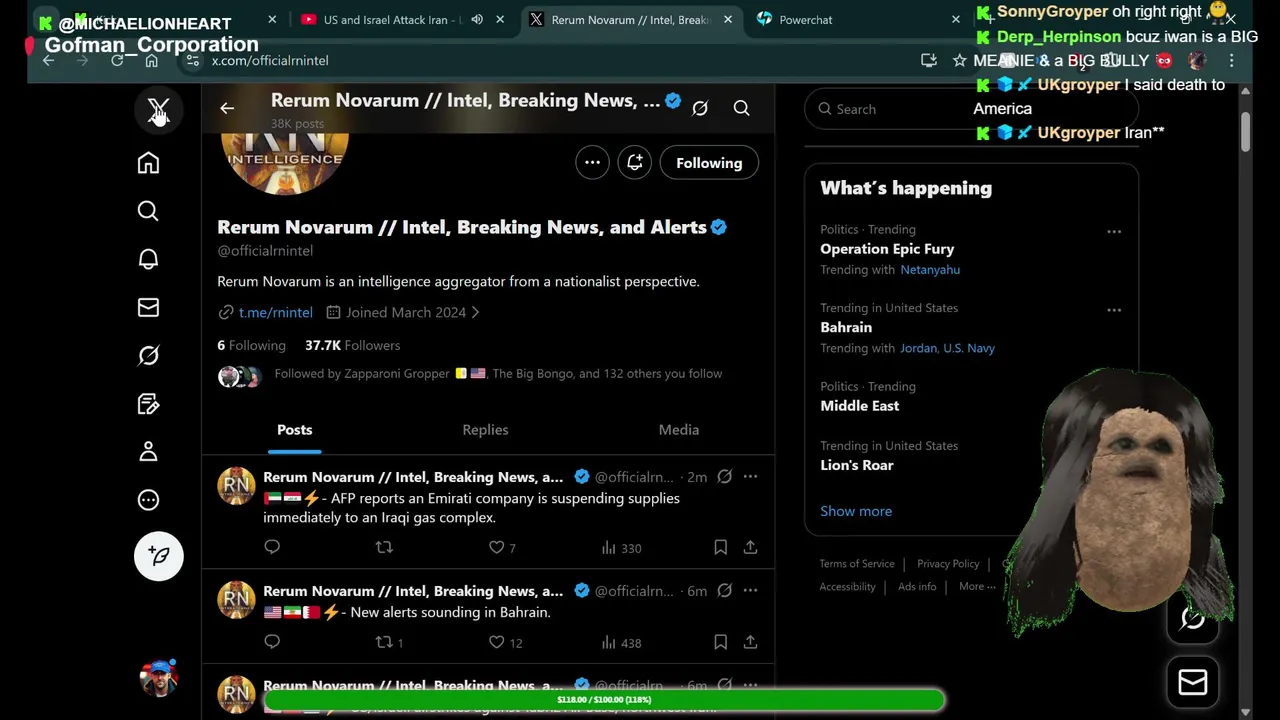
Task: Reply to the Bahrain alerts post
Action: tap(272, 642)
